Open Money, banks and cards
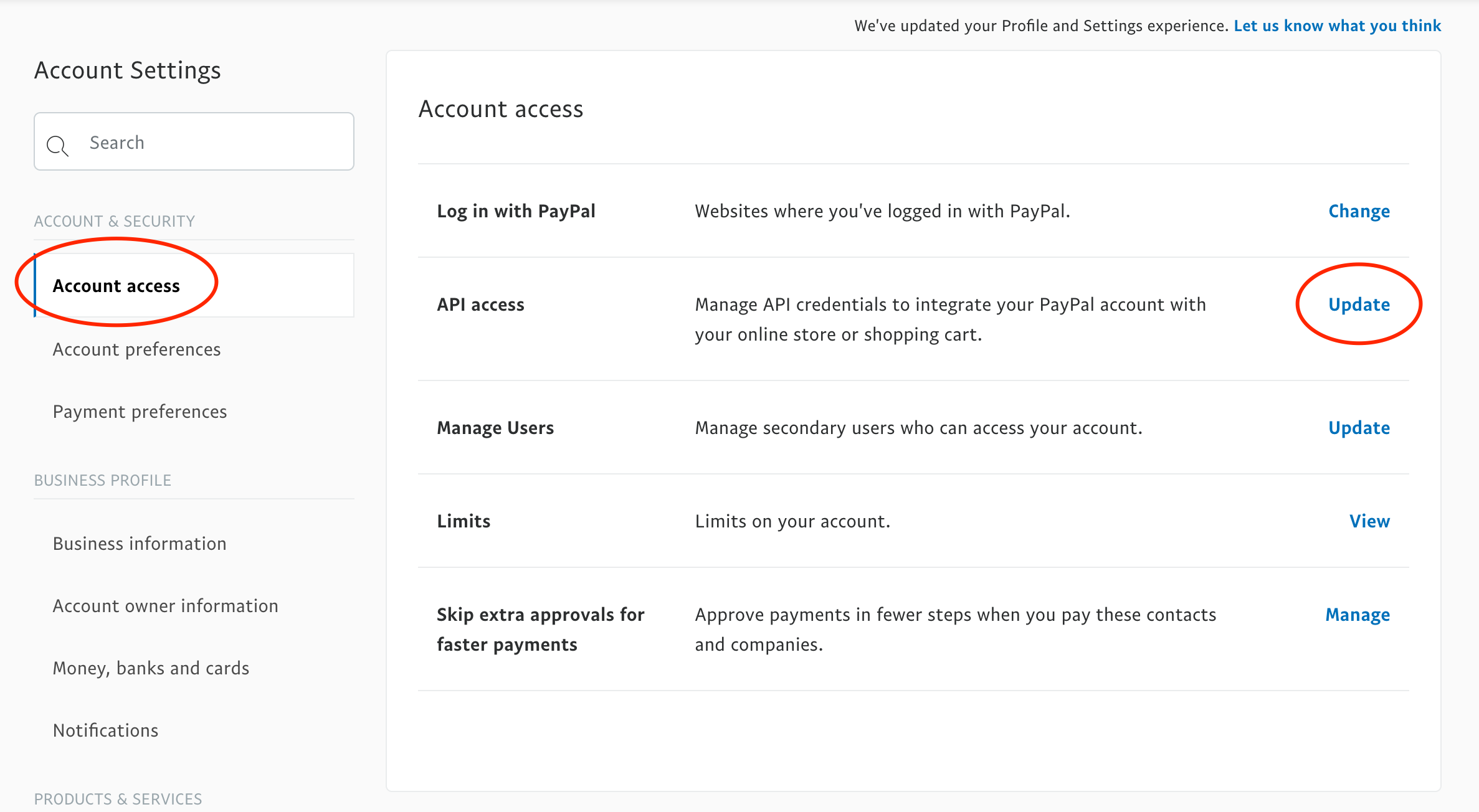 [151, 668]
